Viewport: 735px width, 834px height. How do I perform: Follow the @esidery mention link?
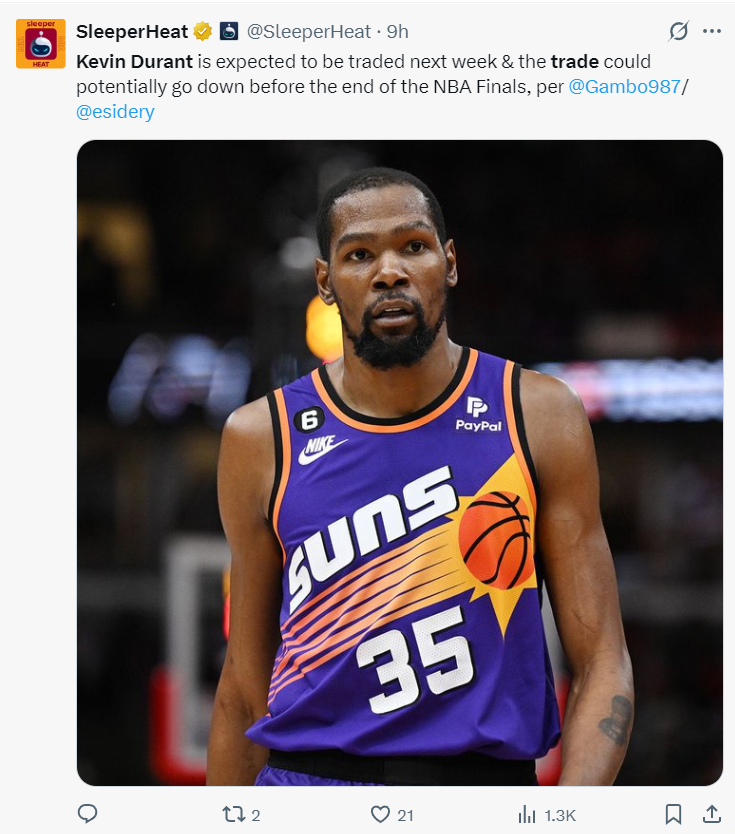[115, 112]
